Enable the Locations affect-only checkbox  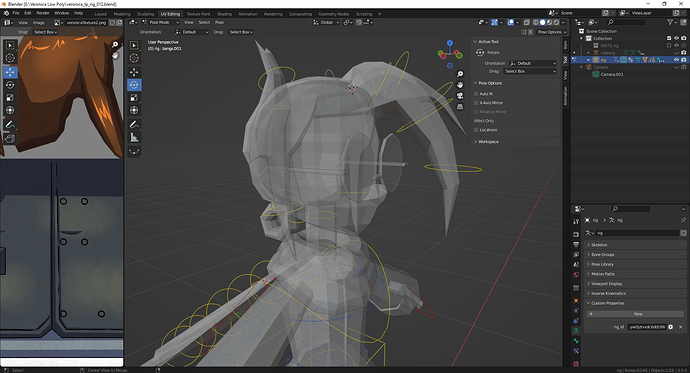tap(476, 130)
